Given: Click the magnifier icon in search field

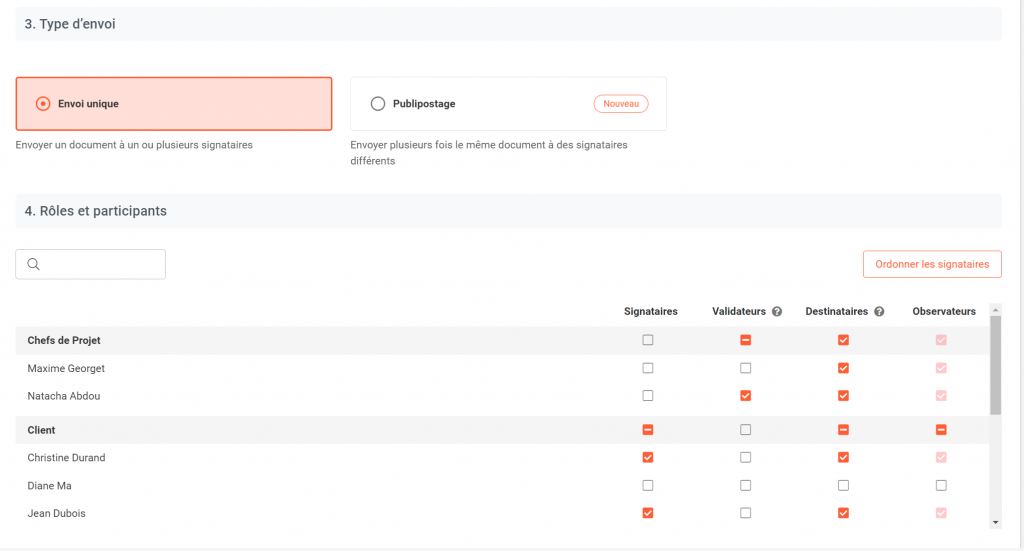Looking at the screenshot, I should pos(33,264).
